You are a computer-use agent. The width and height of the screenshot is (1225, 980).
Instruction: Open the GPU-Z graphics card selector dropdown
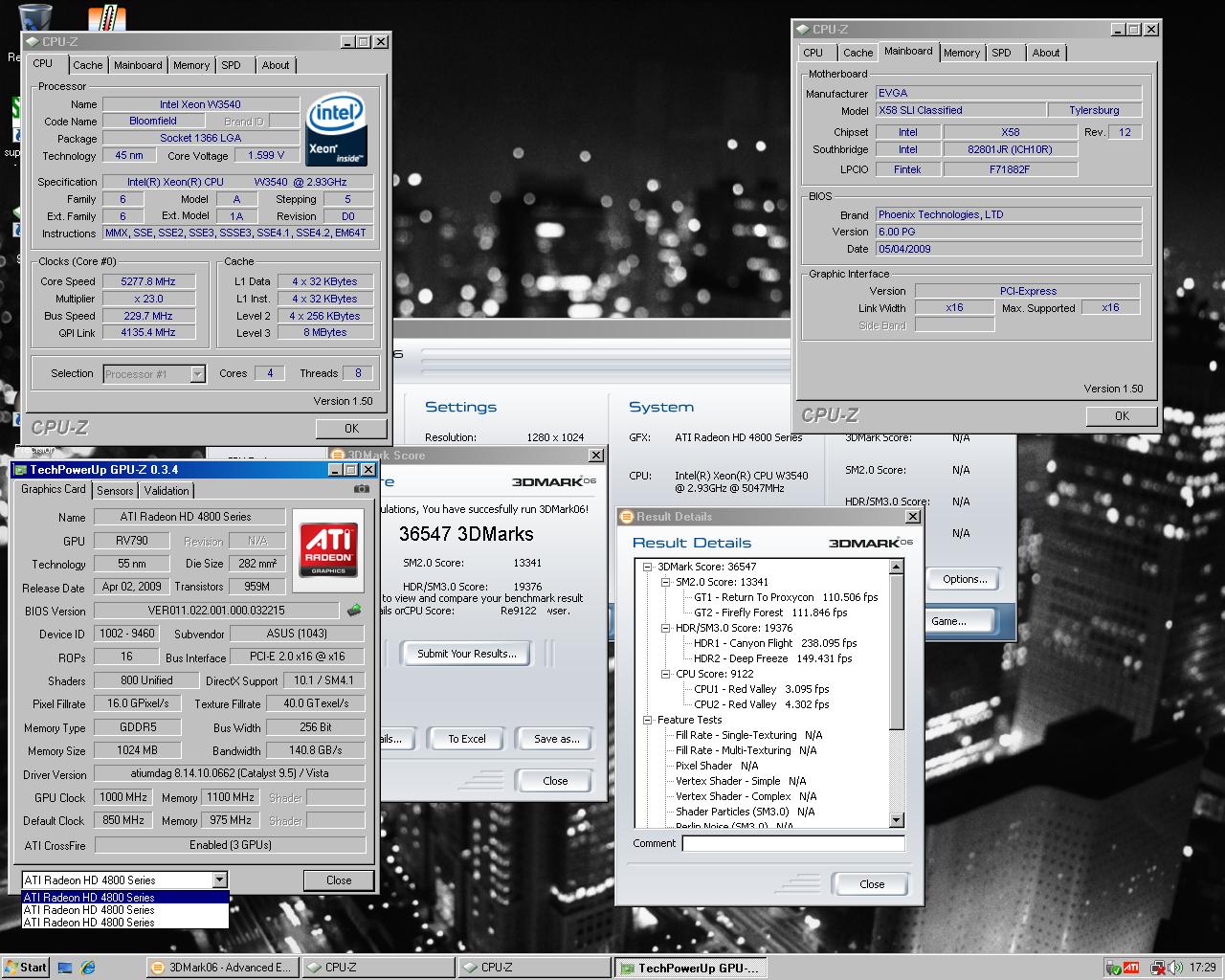point(219,880)
